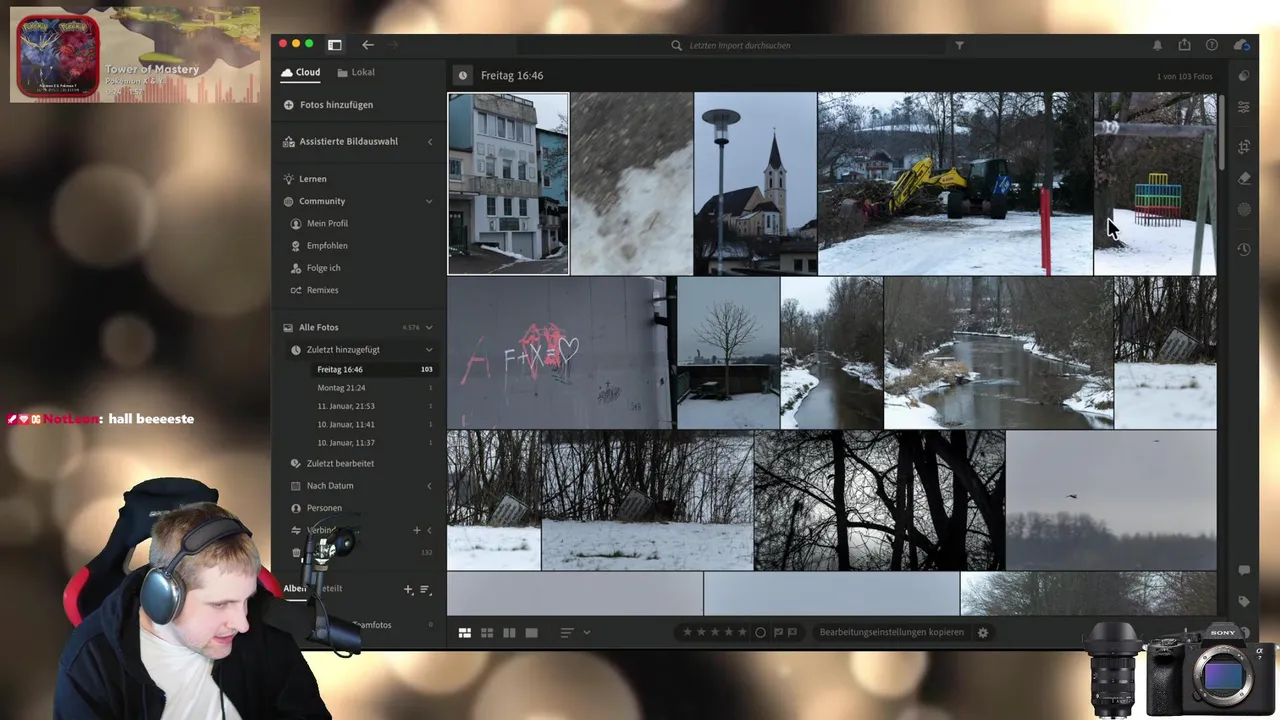Viewport: 1280px width, 720px height.
Task: Open the help question mark icon
Action: (1212, 45)
